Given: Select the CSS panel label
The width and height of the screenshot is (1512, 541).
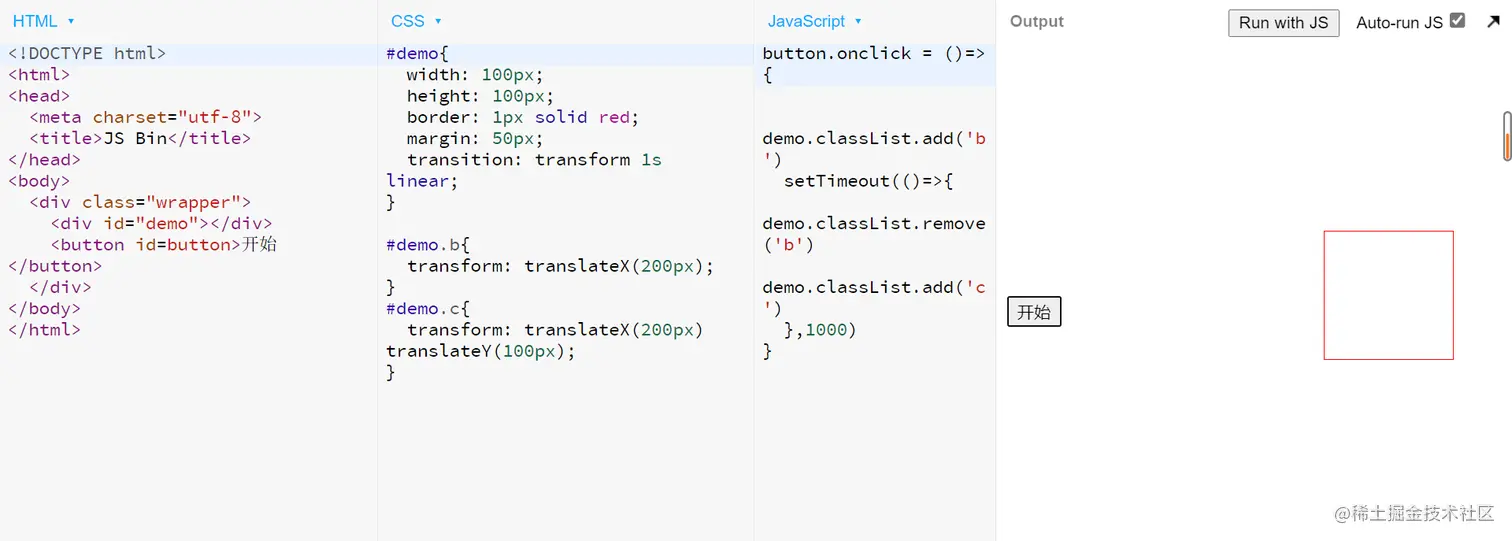Looking at the screenshot, I should tap(408, 21).
